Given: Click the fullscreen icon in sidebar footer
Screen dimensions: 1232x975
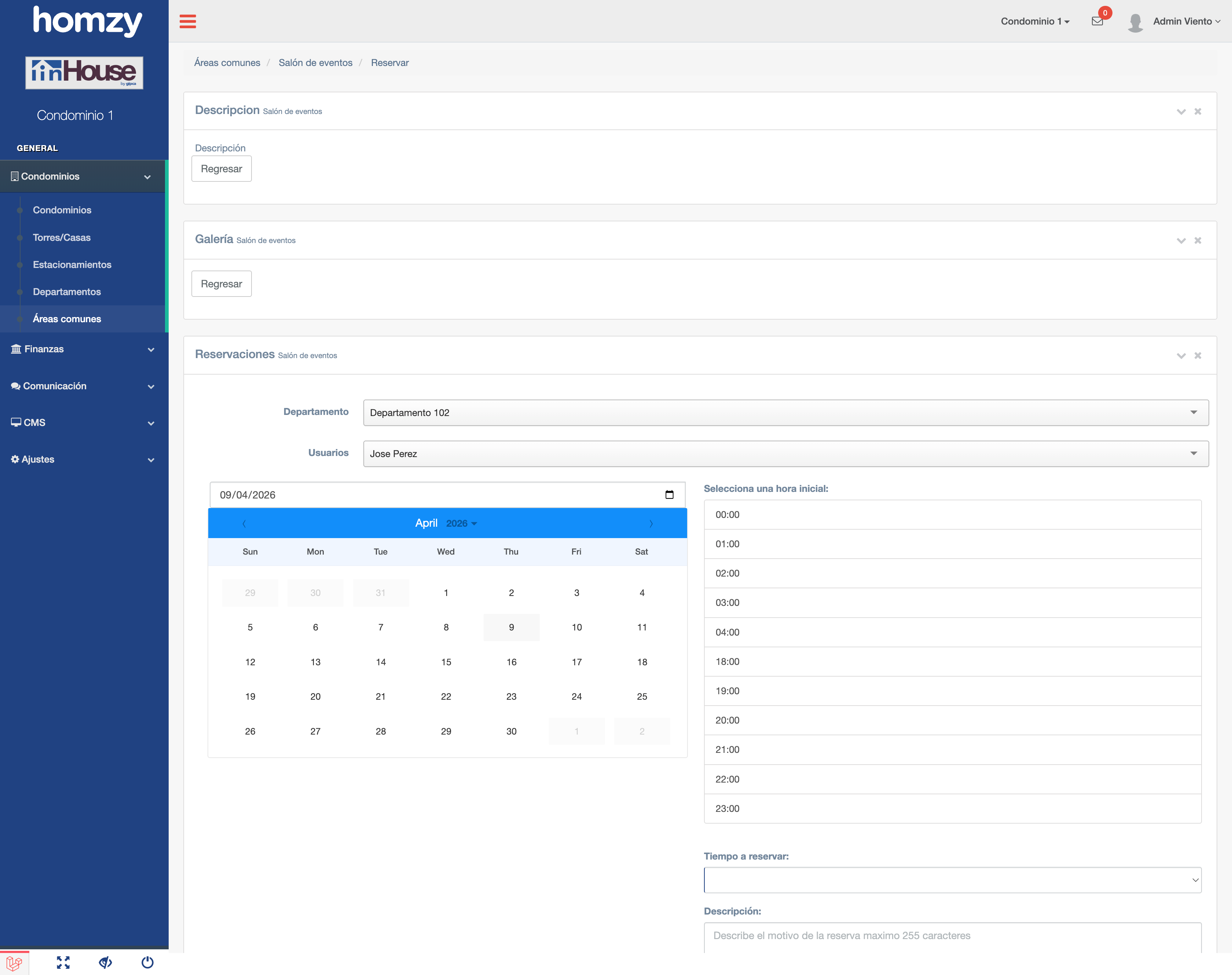Looking at the screenshot, I should [x=63, y=963].
